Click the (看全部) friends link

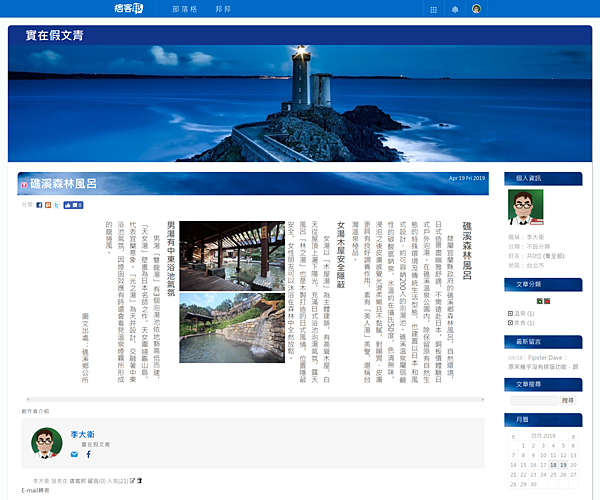pyautogui.click(x=554, y=256)
